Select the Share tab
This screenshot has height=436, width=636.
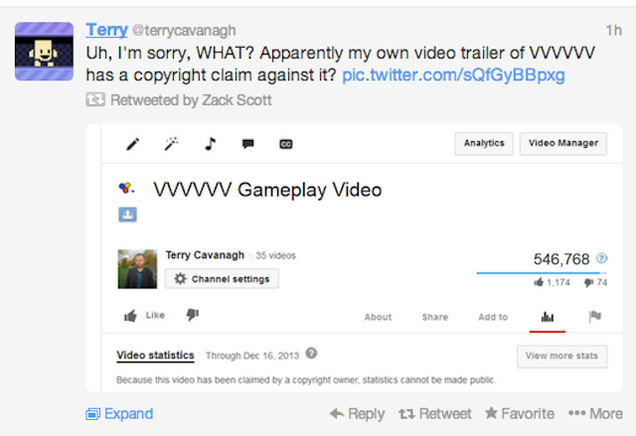tap(435, 317)
